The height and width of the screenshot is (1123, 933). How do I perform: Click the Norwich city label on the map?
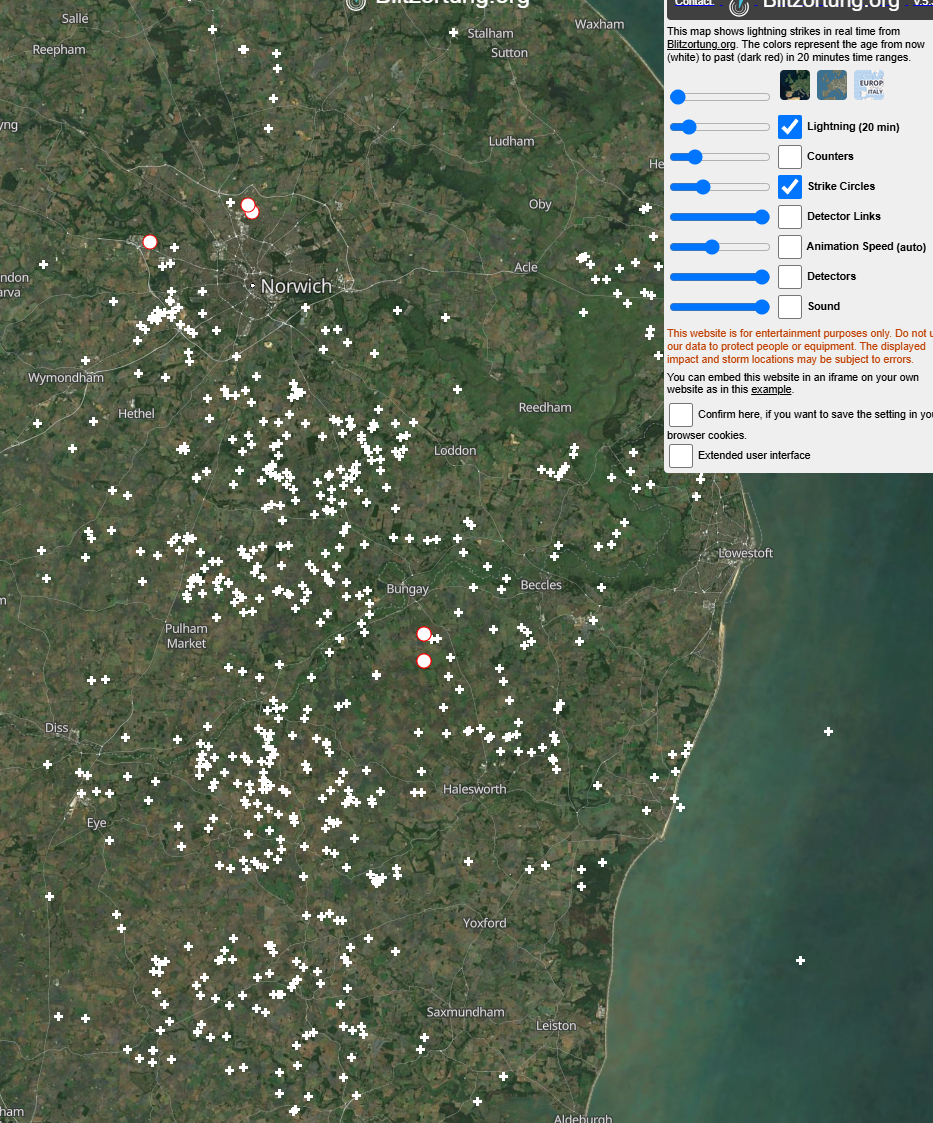click(296, 286)
